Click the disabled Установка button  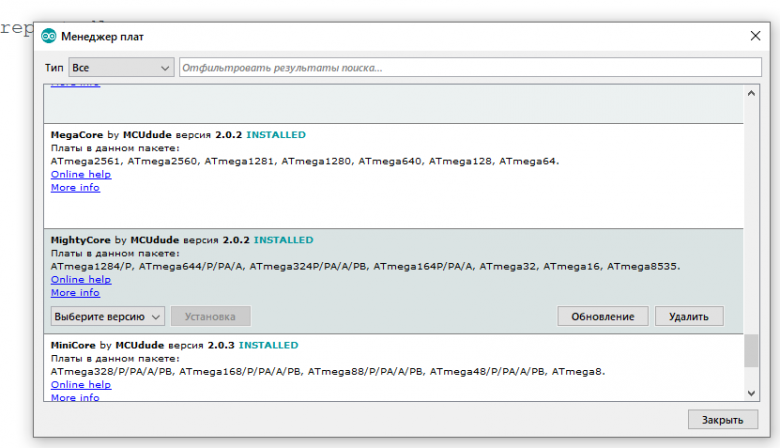pos(210,316)
